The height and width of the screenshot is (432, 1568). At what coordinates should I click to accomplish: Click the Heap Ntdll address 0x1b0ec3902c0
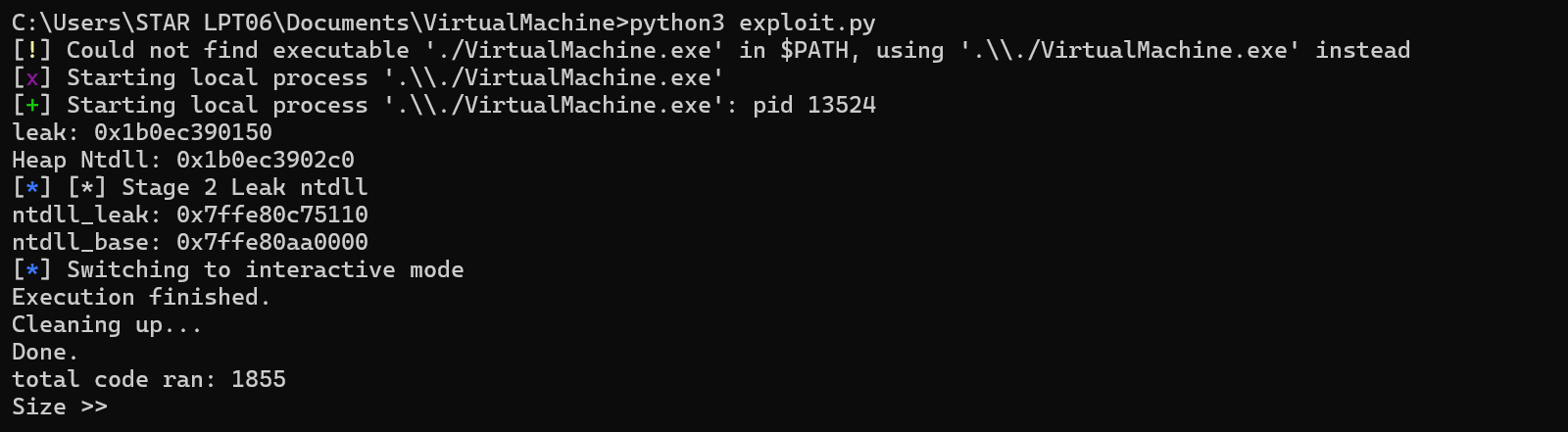[x=266, y=161]
